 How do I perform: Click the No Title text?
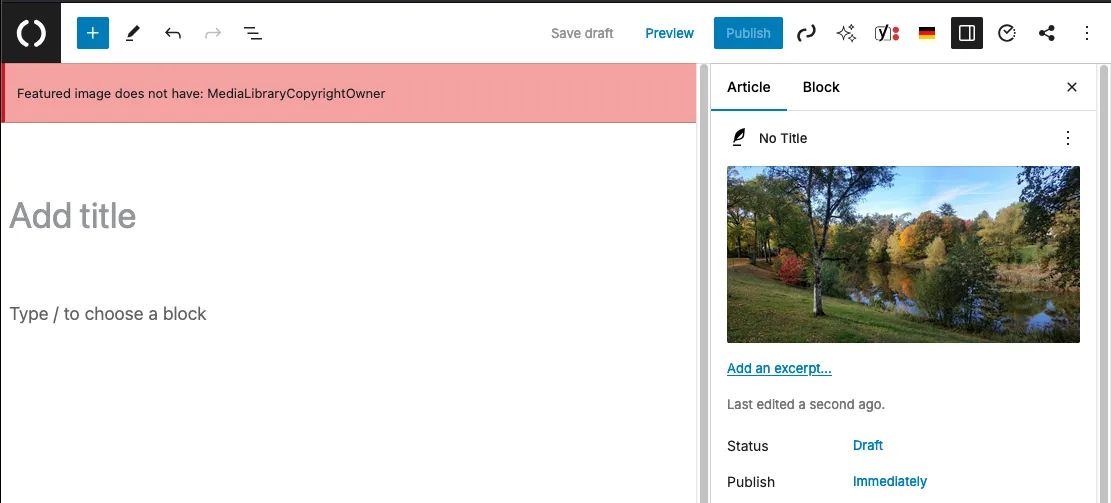click(783, 138)
